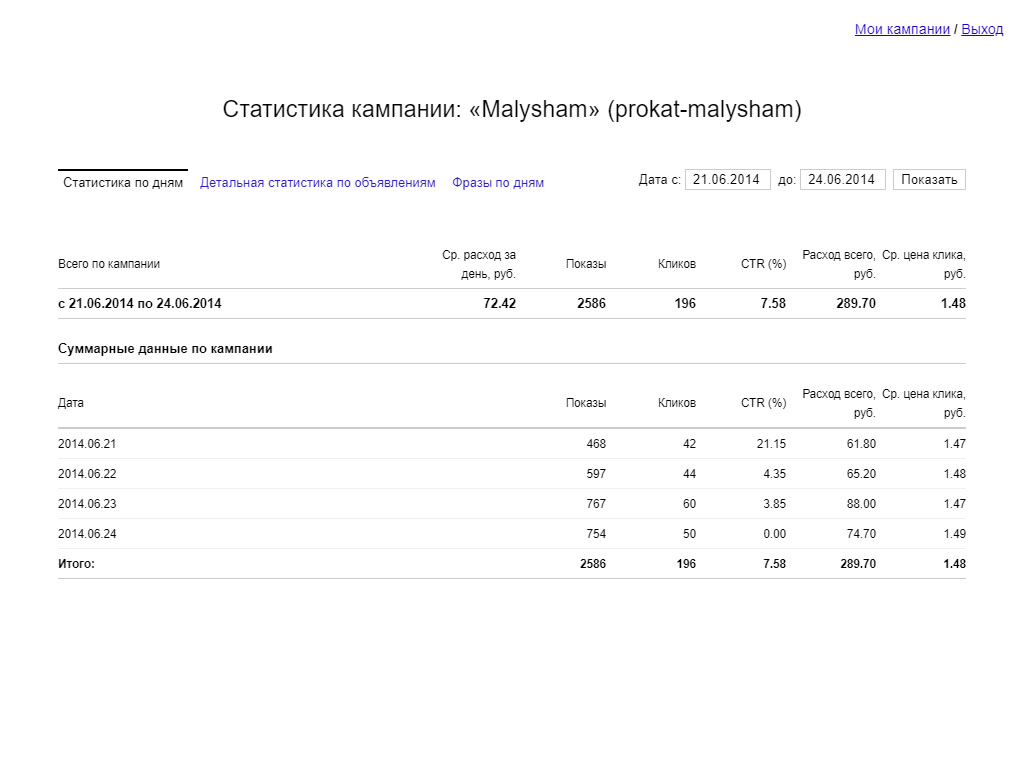Switch to Детальная статистика по объявлениям tab
The image size is (1024, 768).
click(317, 183)
